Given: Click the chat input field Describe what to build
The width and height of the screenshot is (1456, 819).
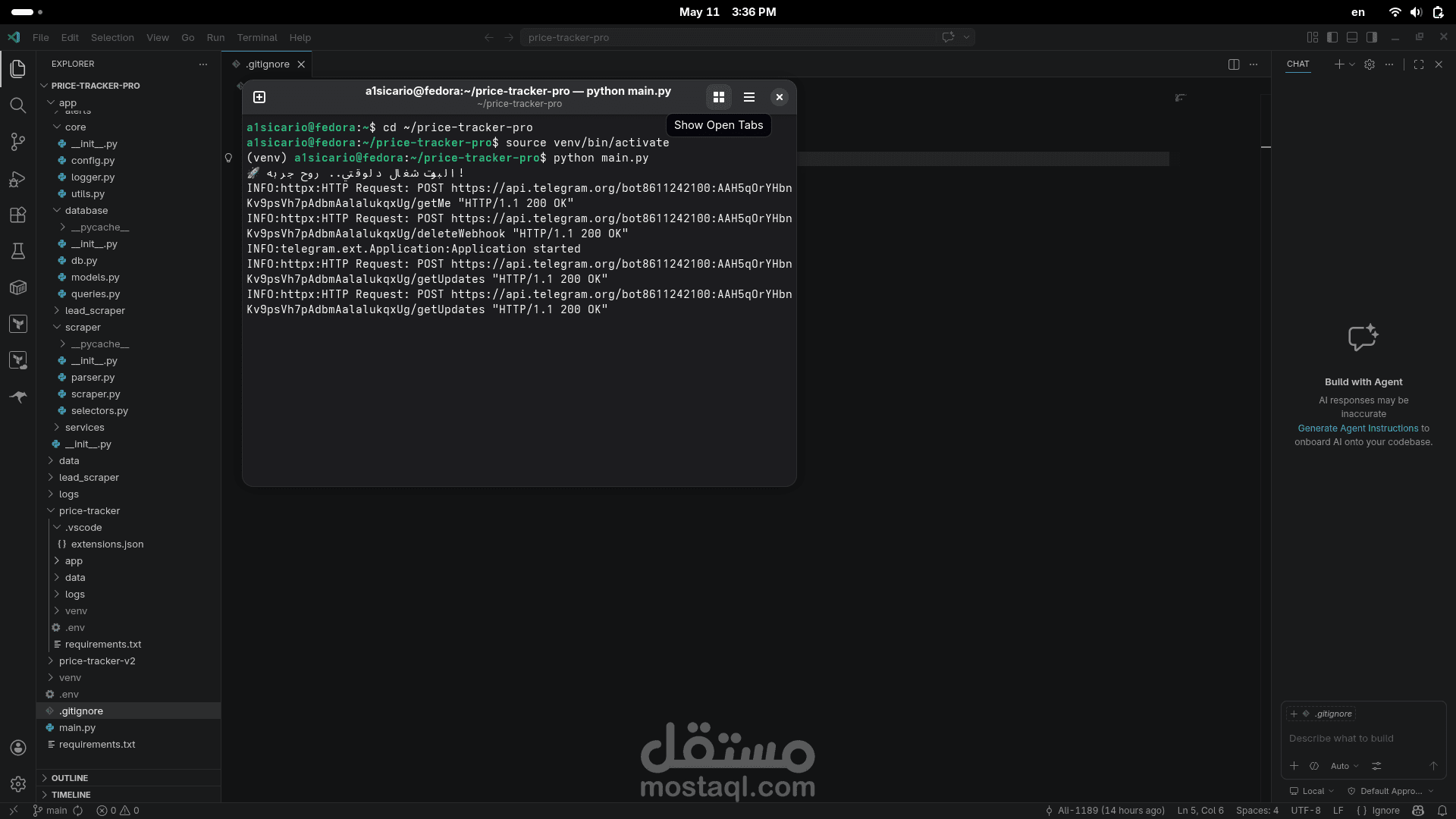Looking at the screenshot, I should (1363, 739).
